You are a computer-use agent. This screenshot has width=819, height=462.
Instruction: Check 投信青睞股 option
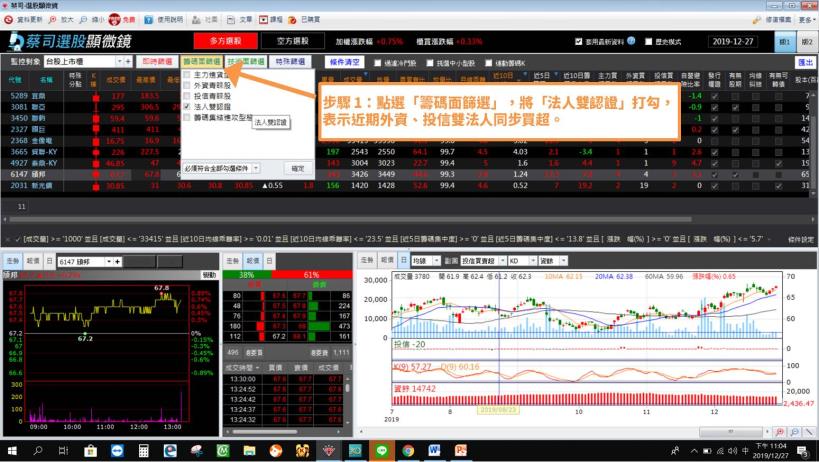(x=186, y=96)
